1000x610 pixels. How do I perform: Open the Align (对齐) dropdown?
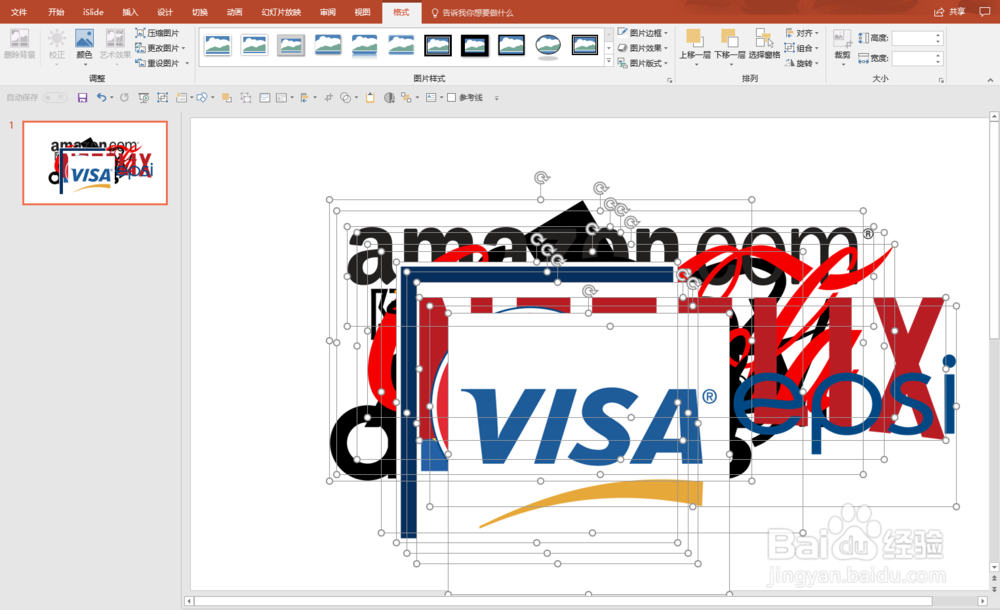tap(802, 33)
